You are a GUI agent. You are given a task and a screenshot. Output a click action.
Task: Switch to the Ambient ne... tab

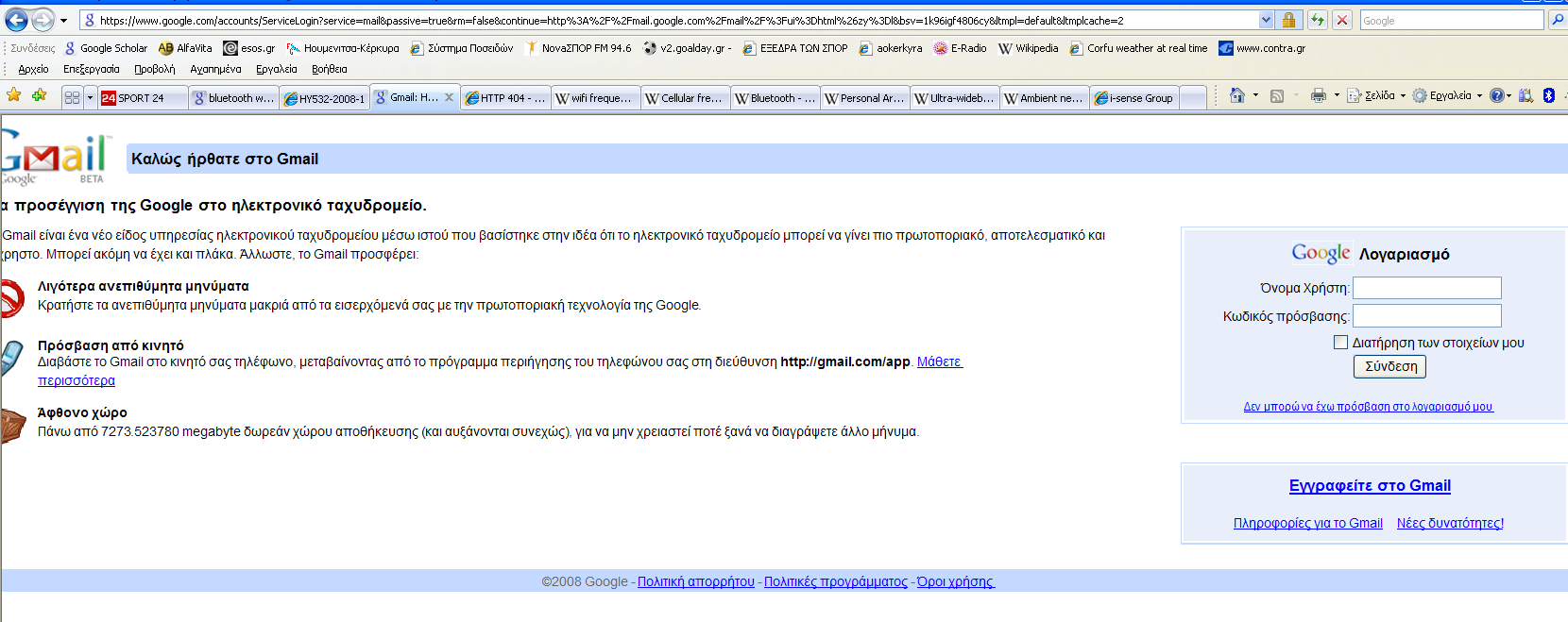pos(1045,98)
